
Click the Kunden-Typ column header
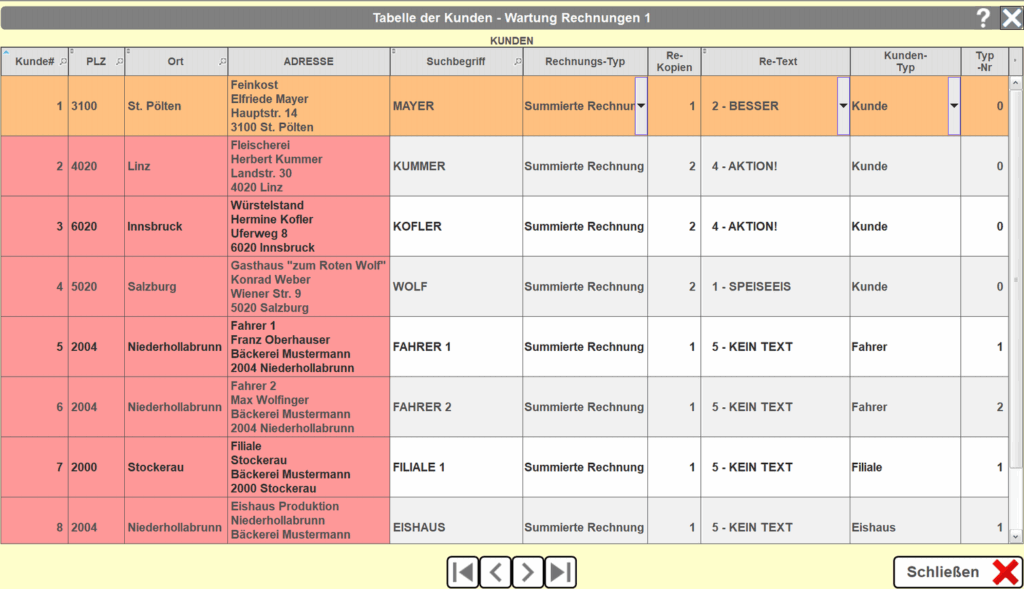click(x=905, y=61)
